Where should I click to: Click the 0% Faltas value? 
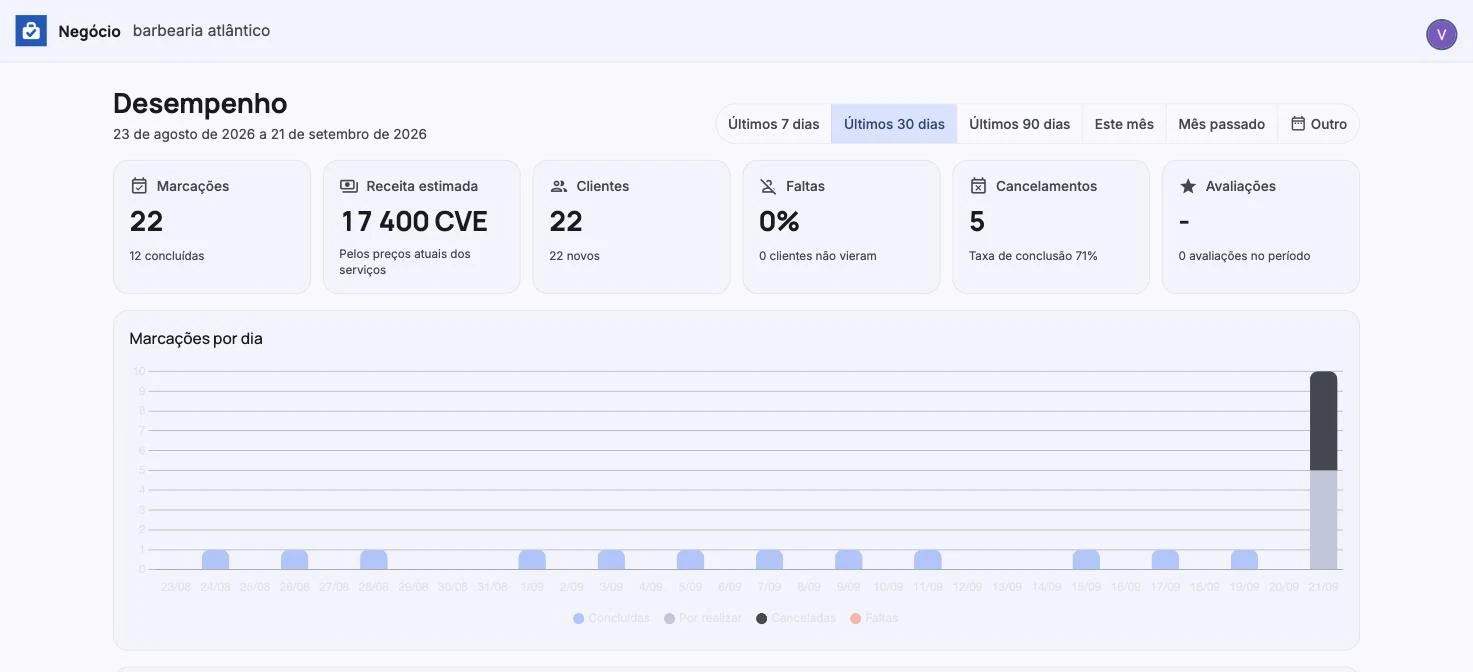click(x=779, y=221)
